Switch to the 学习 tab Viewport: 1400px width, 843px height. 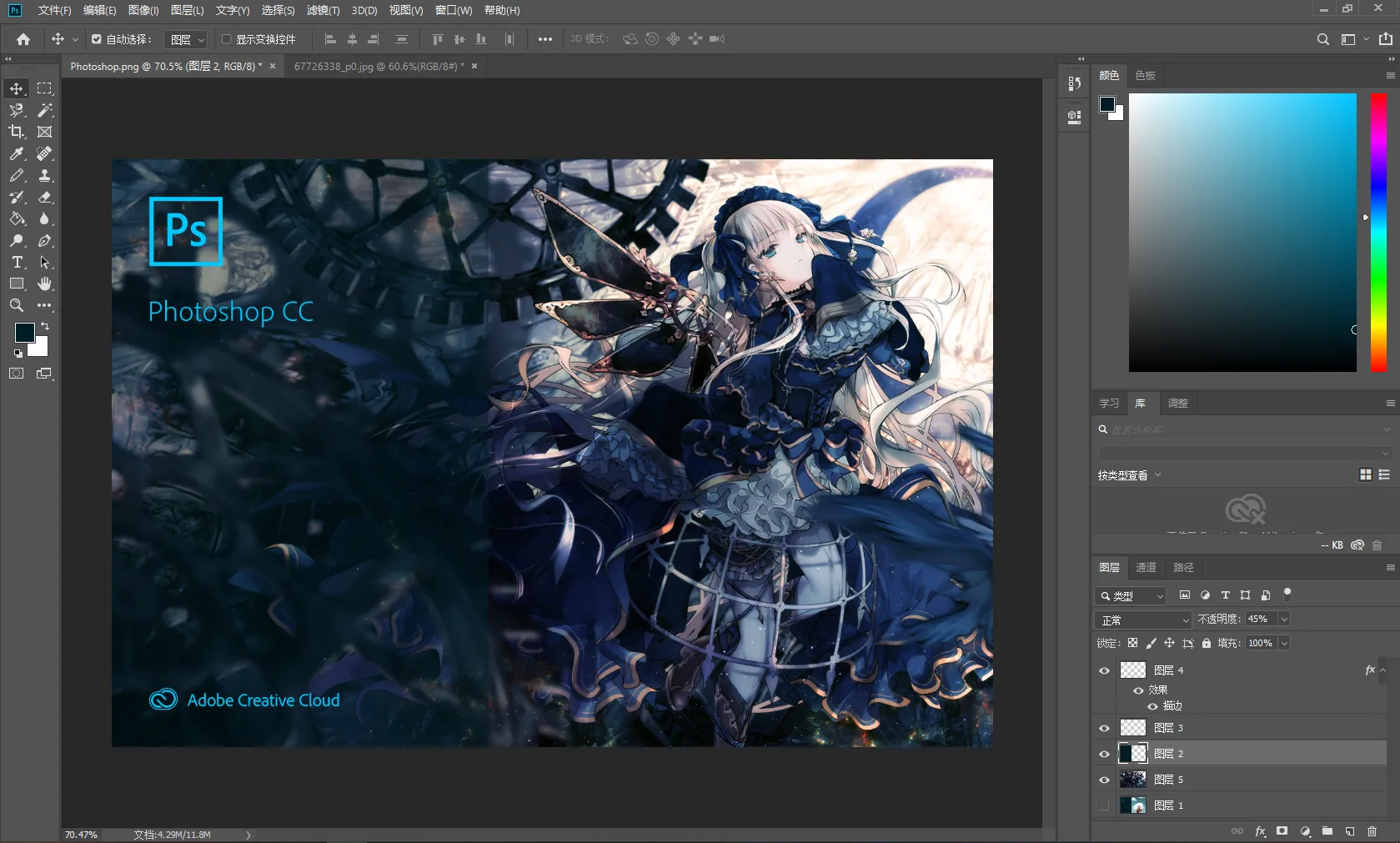[x=1109, y=403]
